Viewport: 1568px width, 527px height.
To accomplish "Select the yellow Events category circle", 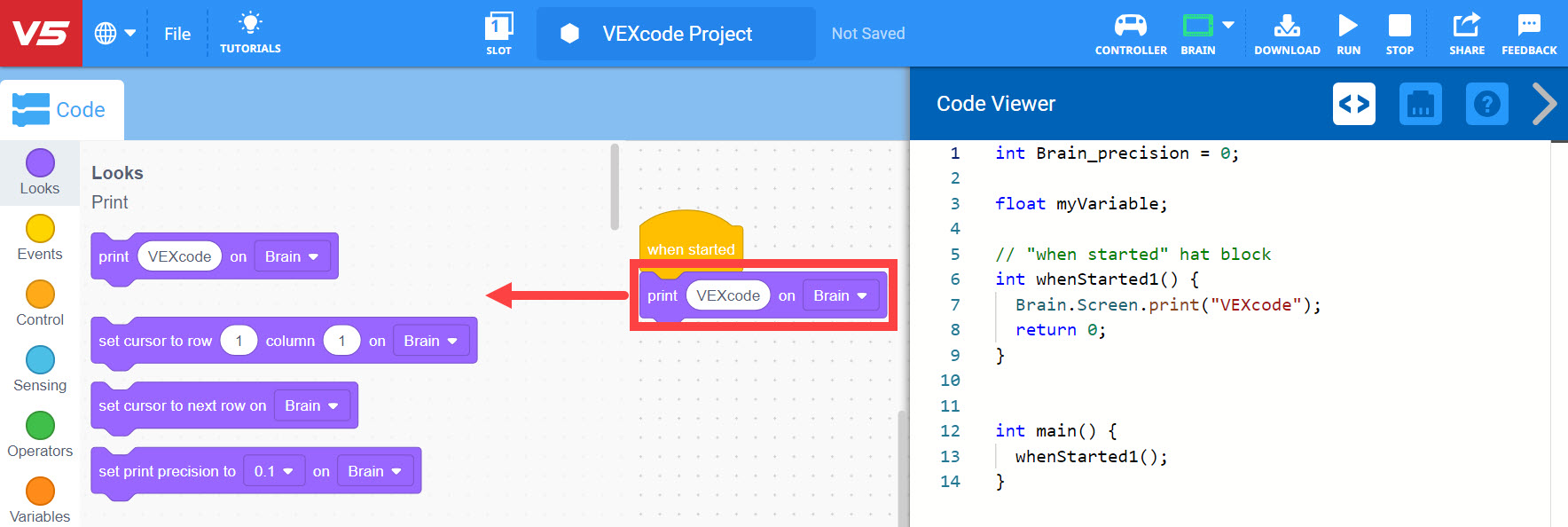I will pyautogui.click(x=40, y=229).
